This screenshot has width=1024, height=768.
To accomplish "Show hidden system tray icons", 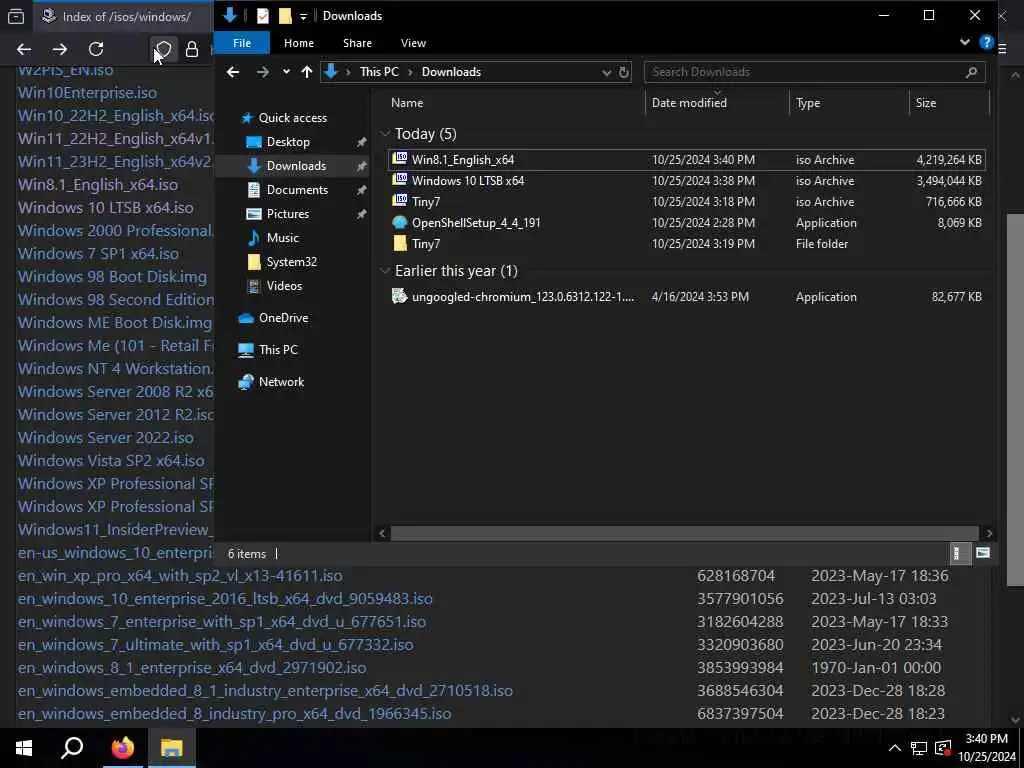I will (895, 748).
